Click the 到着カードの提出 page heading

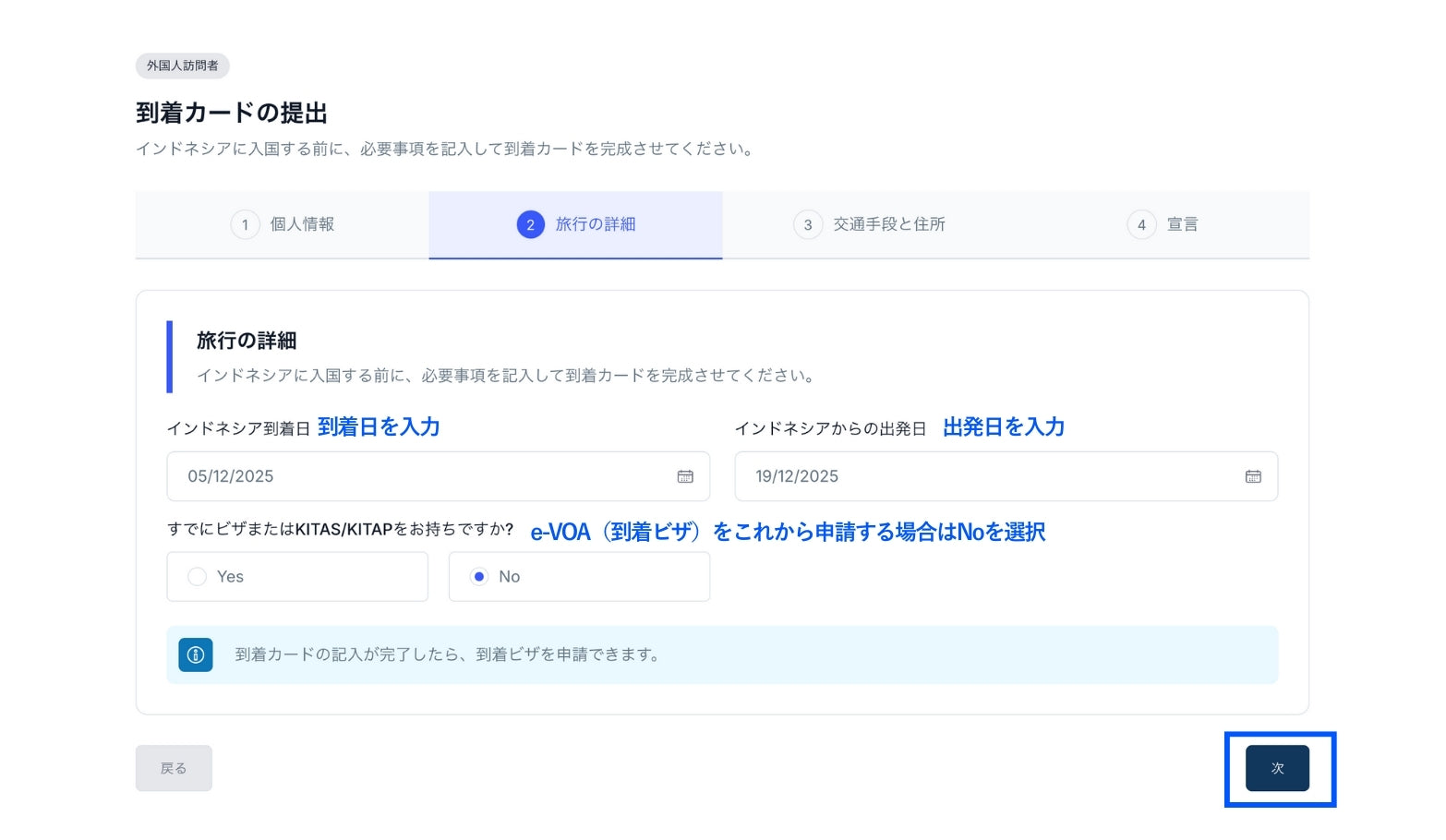tap(232, 113)
